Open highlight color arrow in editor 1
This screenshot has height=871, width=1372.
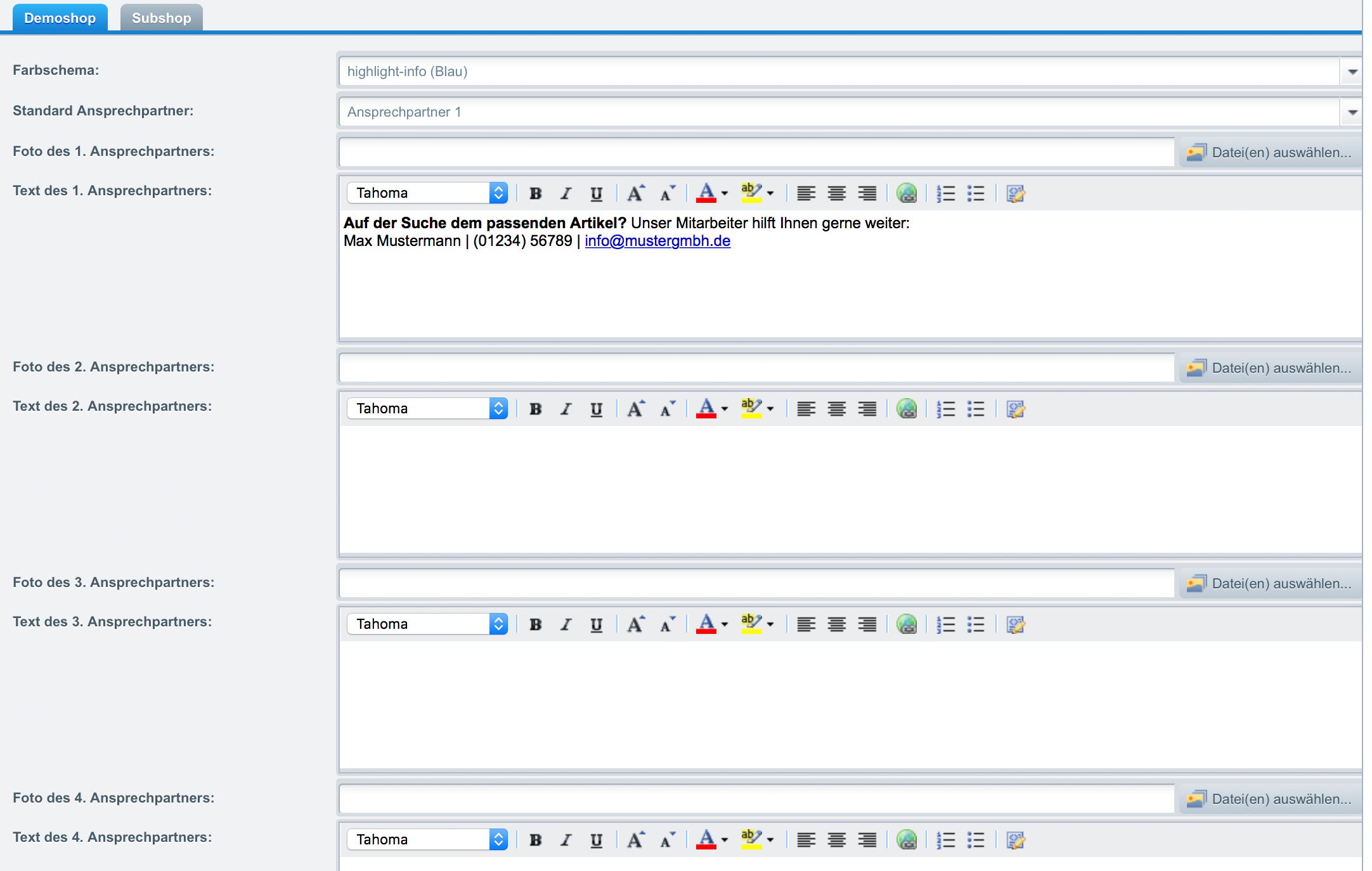click(x=770, y=193)
